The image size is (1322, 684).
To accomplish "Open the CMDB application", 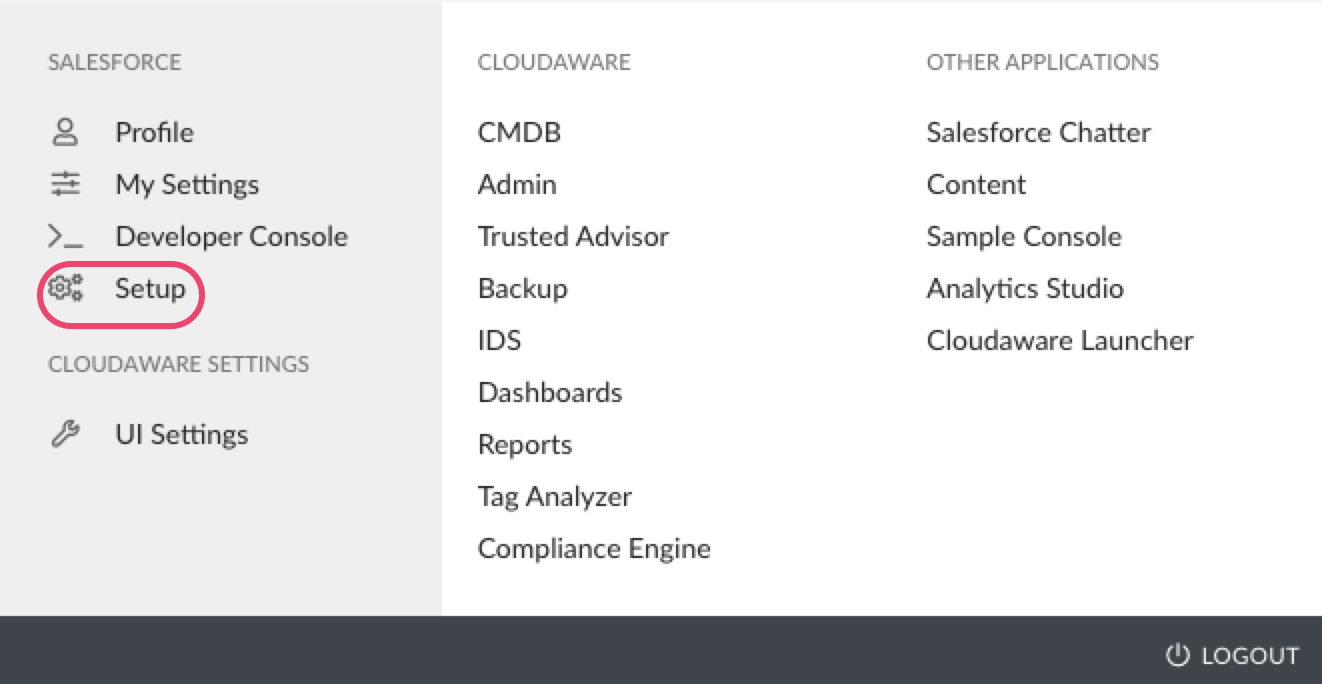I will pos(519,132).
